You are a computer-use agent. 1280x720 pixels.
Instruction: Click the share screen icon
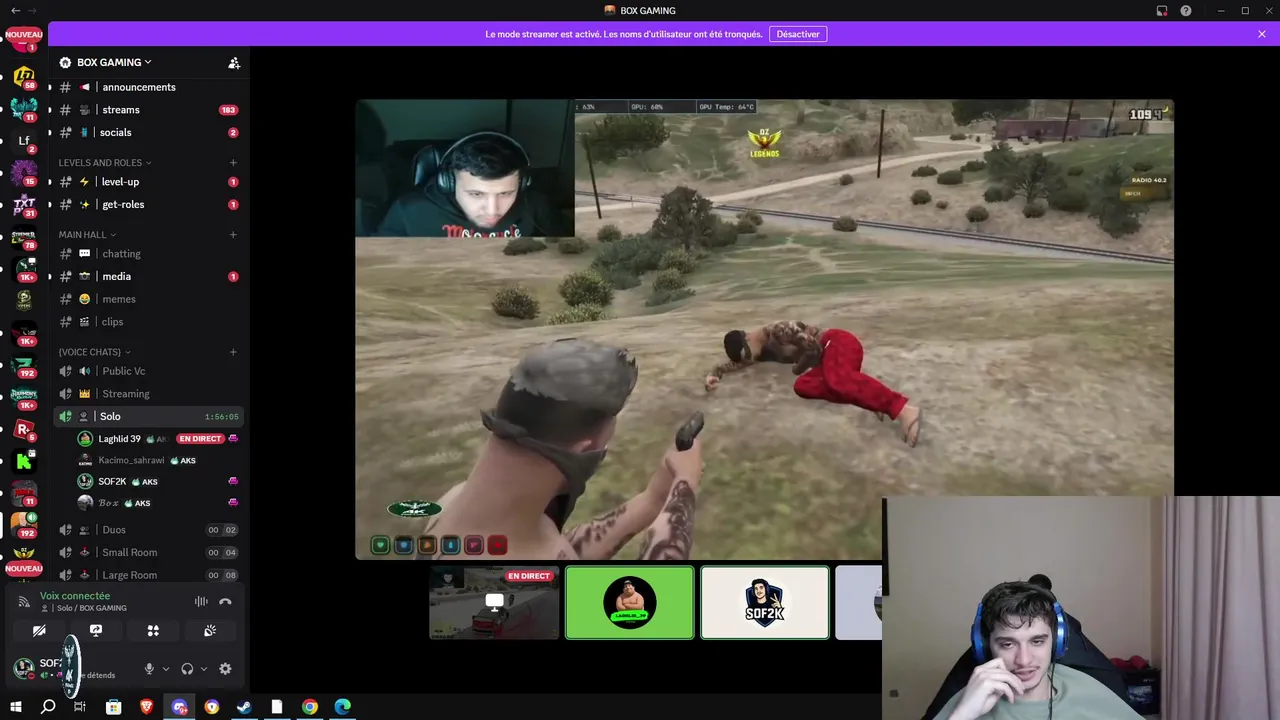click(x=96, y=631)
